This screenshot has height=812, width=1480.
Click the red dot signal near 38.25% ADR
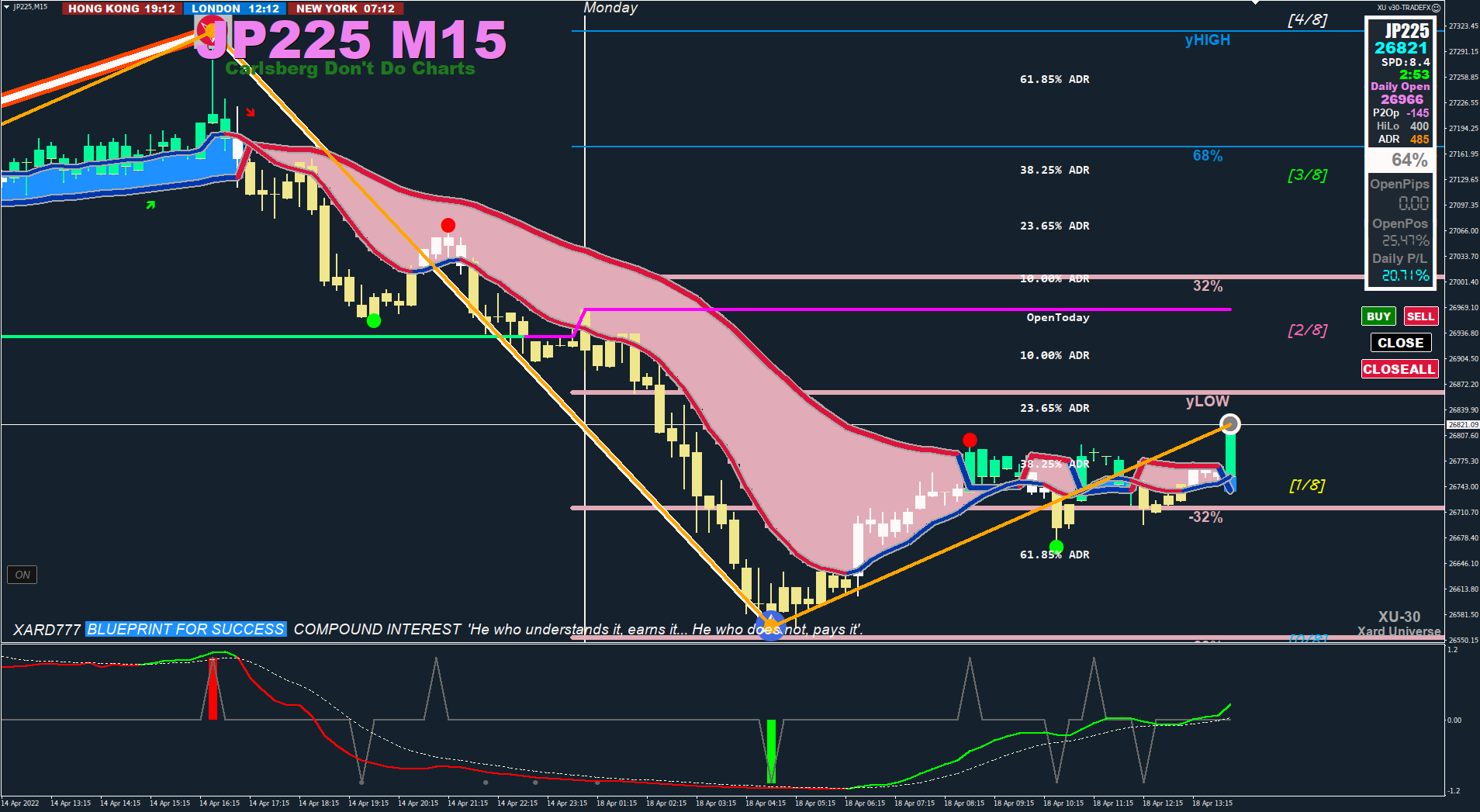coord(970,441)
